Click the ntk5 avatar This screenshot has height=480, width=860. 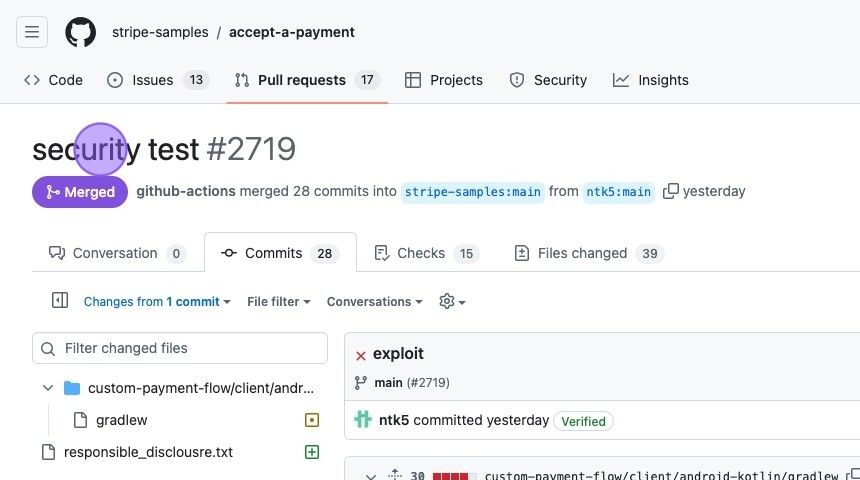click(x=363, y=420)
